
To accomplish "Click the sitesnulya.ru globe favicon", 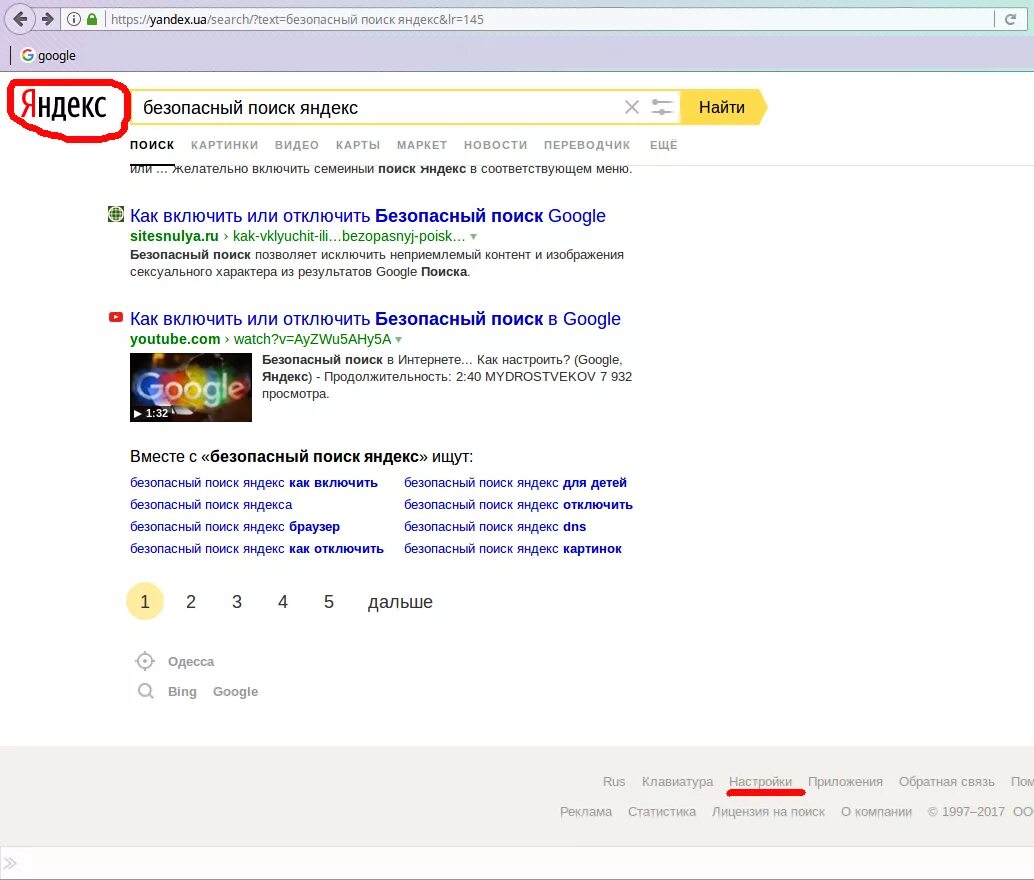I will 116,214.
